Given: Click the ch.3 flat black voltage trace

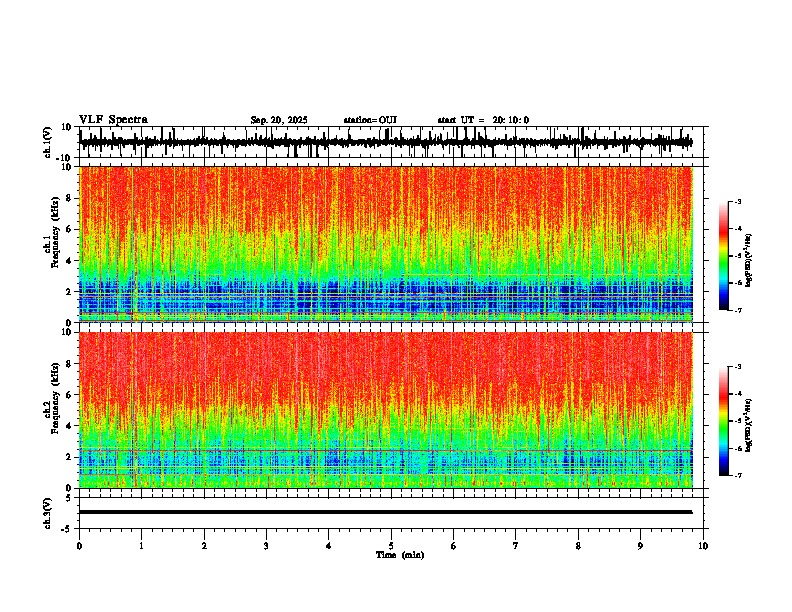Looking at the screenshot, I should [x=386, y=512].
